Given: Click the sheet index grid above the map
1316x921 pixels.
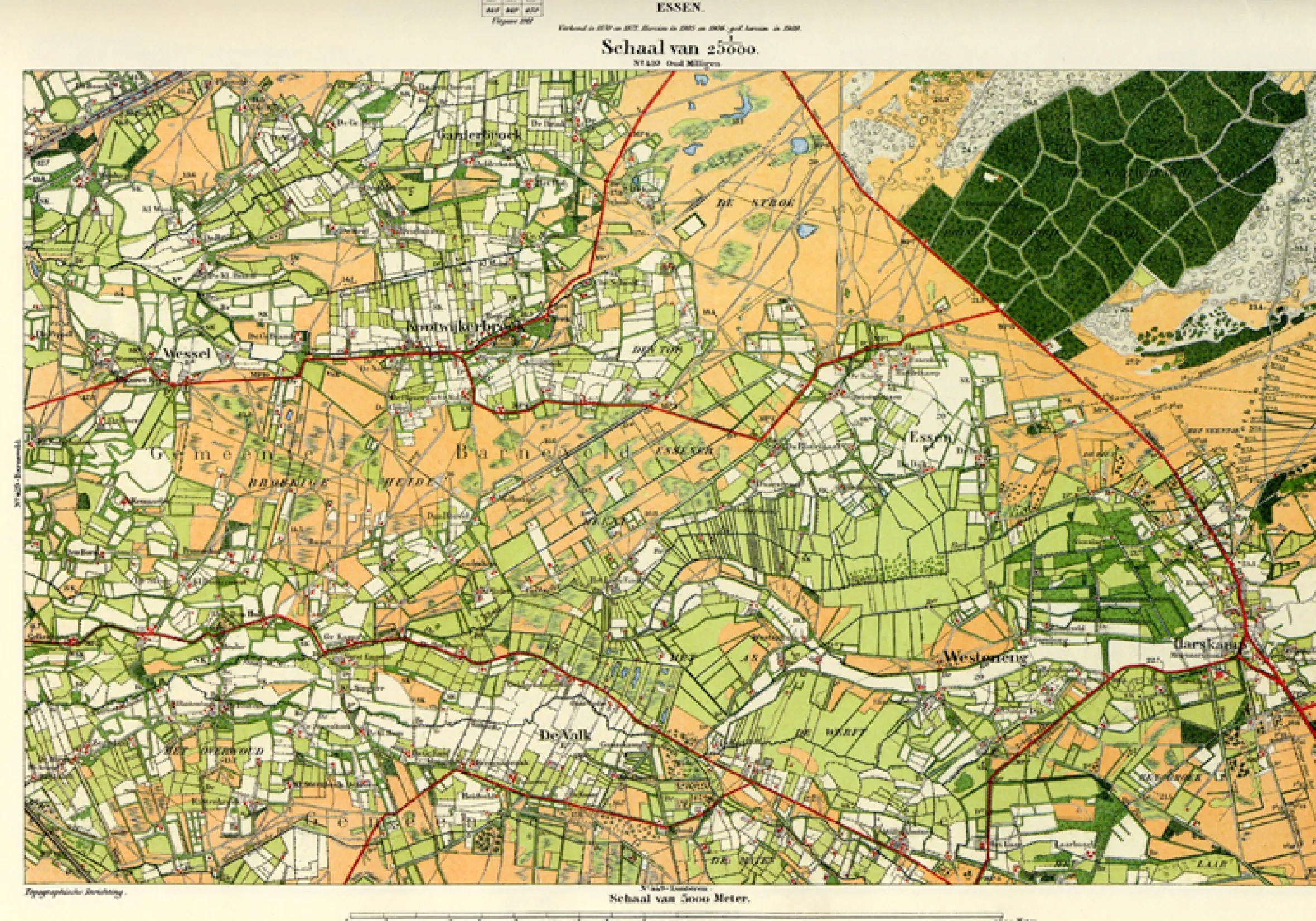Looking at the screenshot, I should (514, 8).
